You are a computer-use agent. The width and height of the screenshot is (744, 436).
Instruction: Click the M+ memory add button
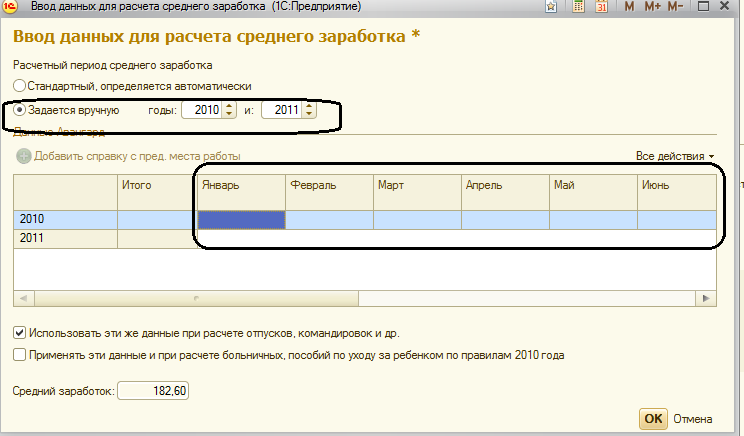652,7
